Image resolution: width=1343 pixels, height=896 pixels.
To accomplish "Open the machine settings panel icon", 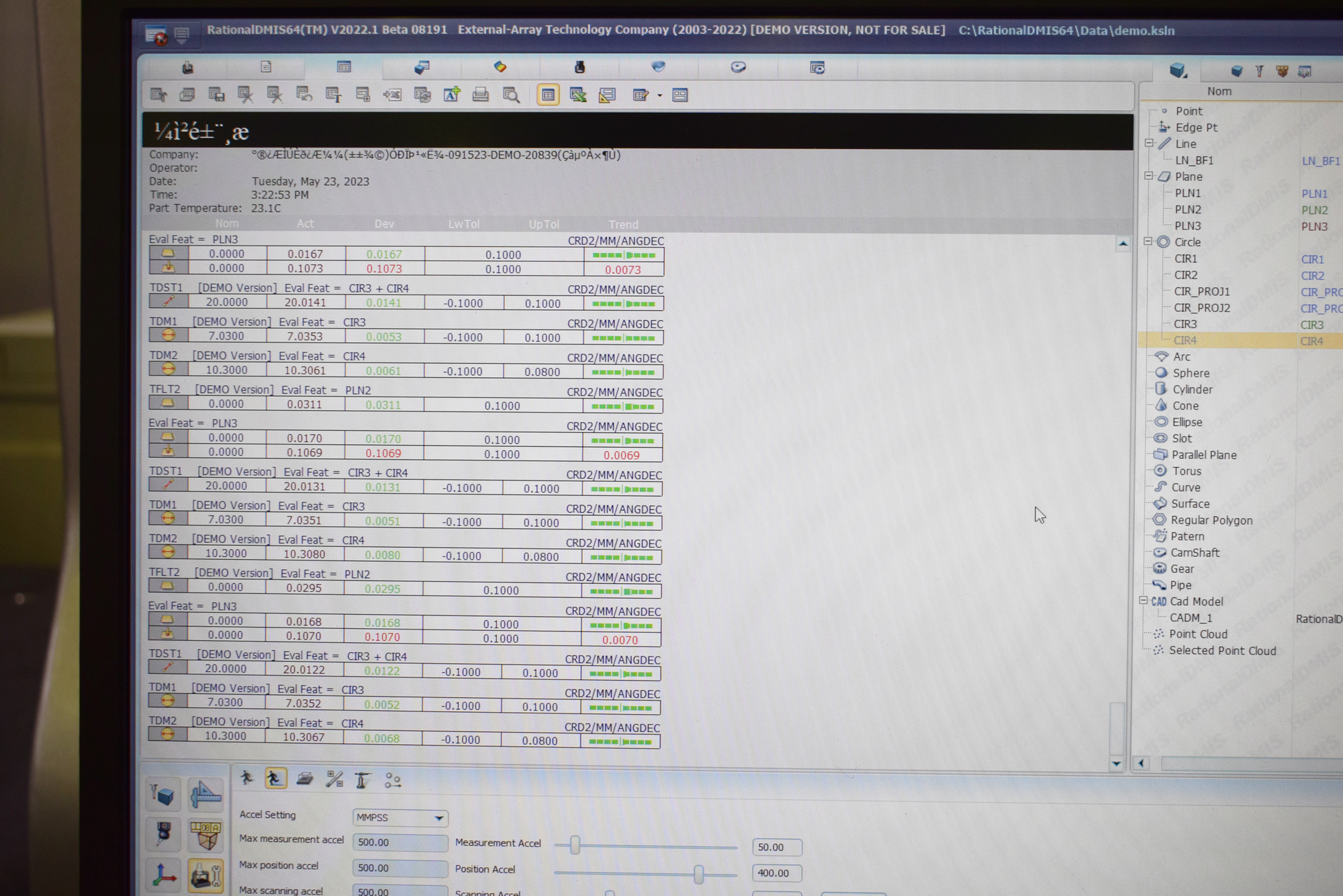I will (205, 875).
